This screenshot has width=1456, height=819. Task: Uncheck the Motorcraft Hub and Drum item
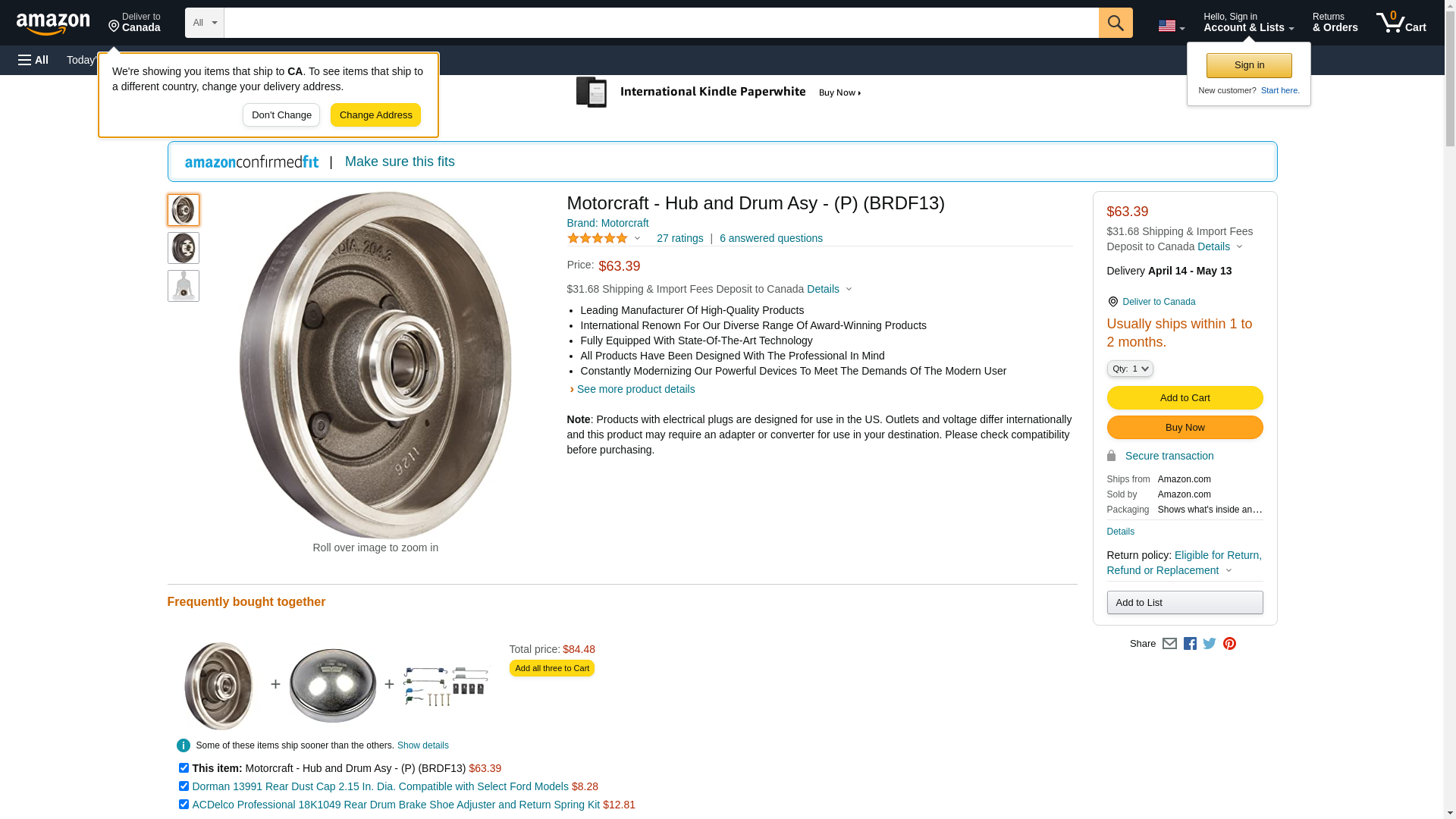tap(184, 768)
